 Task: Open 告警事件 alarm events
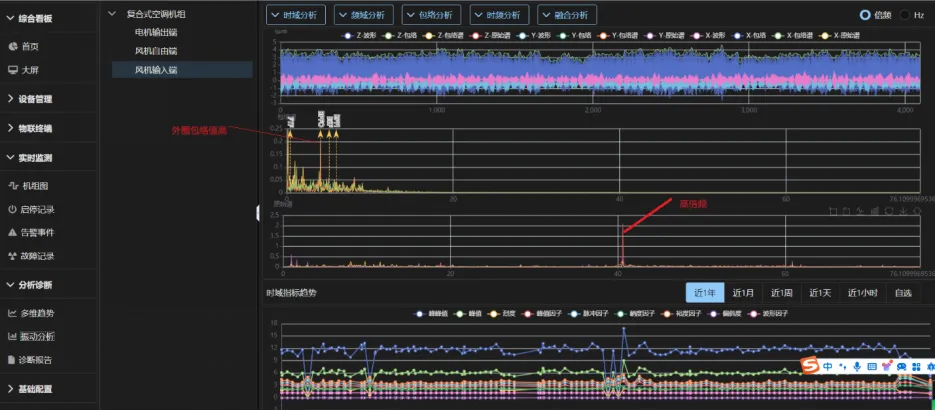pyautogui.click(x=37, y=233)
